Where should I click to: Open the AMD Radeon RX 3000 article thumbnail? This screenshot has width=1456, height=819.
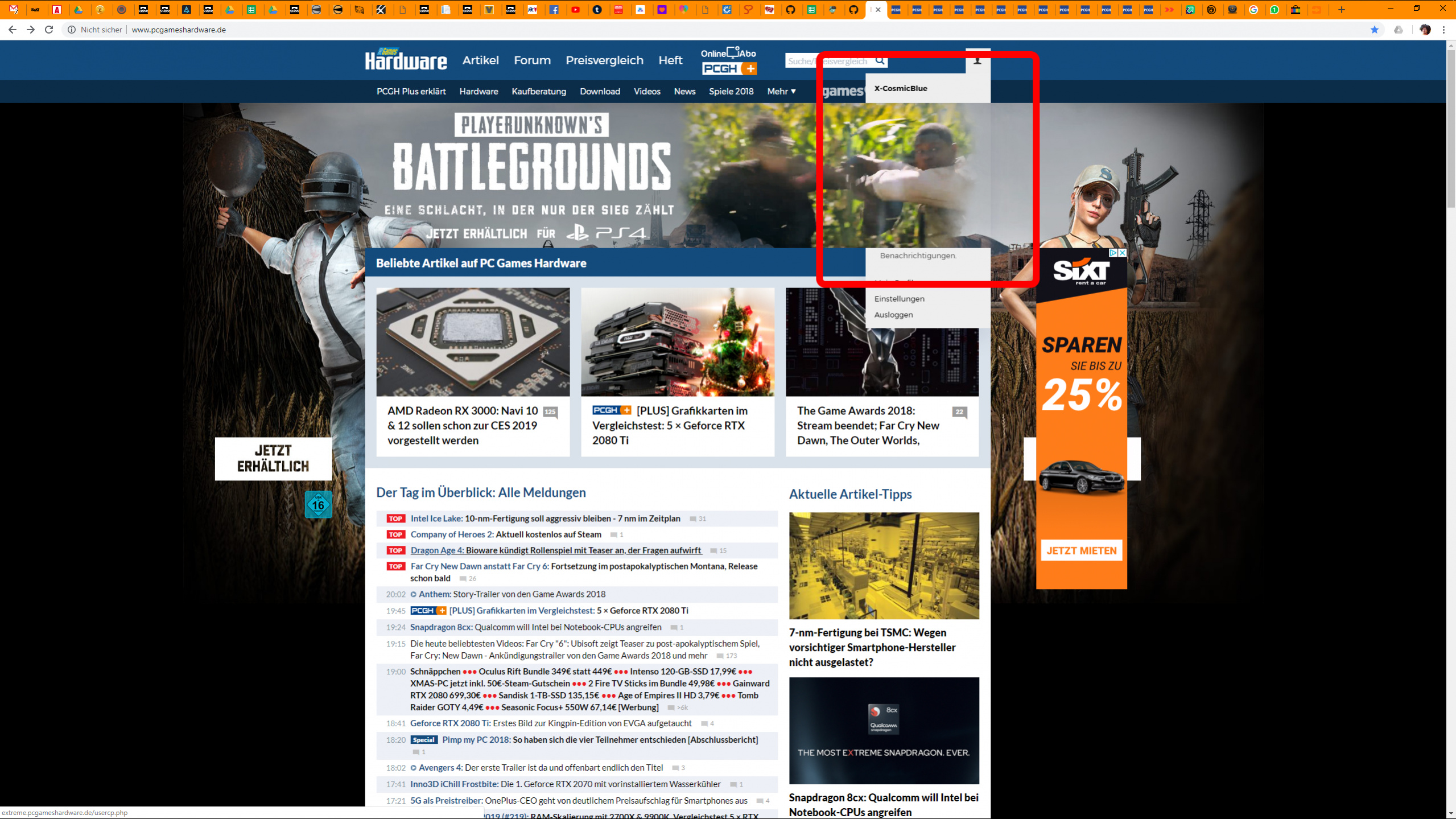coord(473,341)
